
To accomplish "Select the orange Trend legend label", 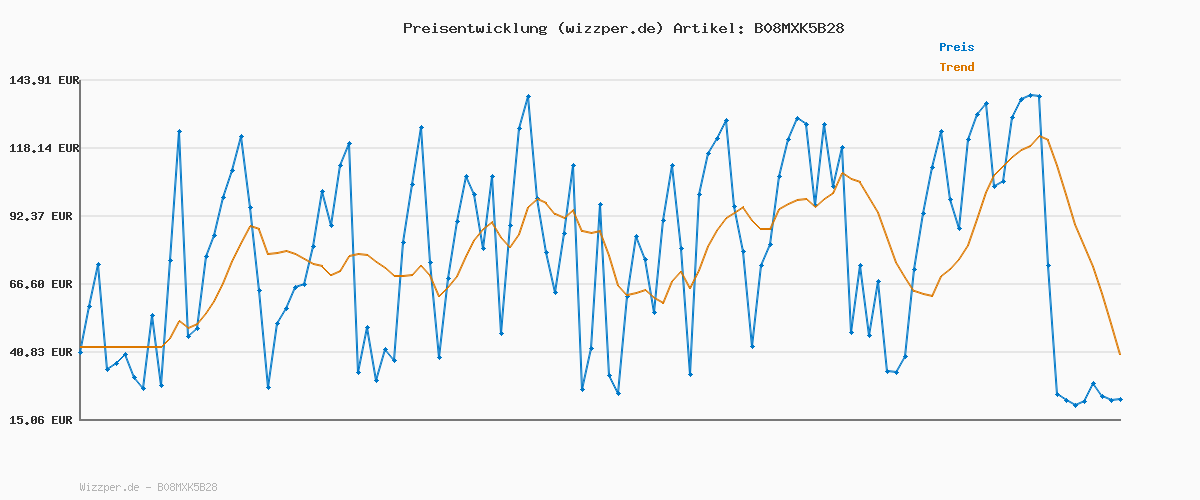I will [x=956, y=68].
